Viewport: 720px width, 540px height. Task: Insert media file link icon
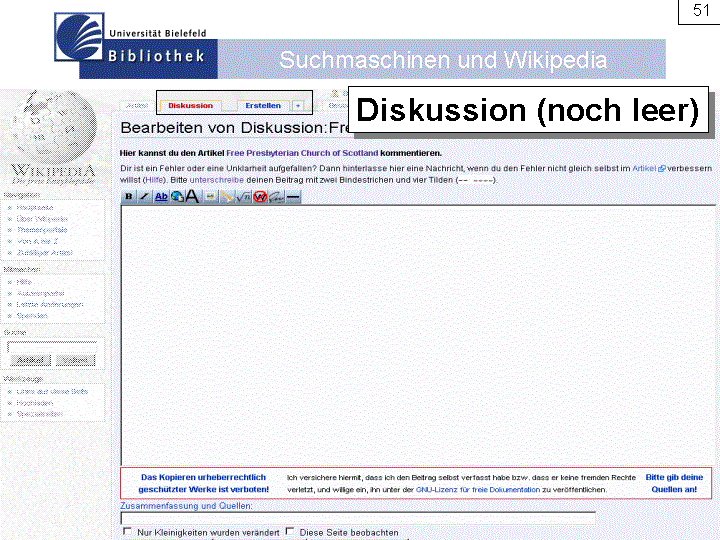click(x=226, y=197)
